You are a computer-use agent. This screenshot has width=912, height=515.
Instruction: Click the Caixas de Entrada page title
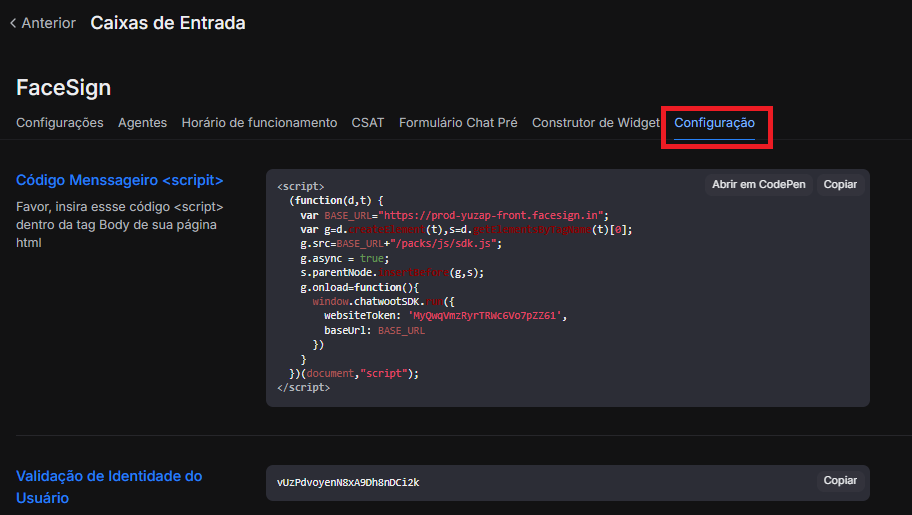coord(167,23)
